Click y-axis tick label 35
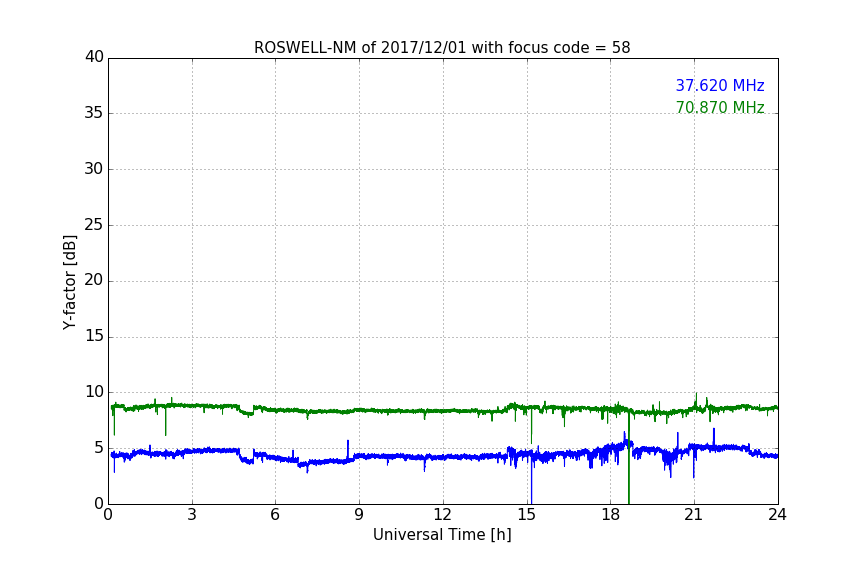This screenshot has width=864, height=576. tap(94, 113)
